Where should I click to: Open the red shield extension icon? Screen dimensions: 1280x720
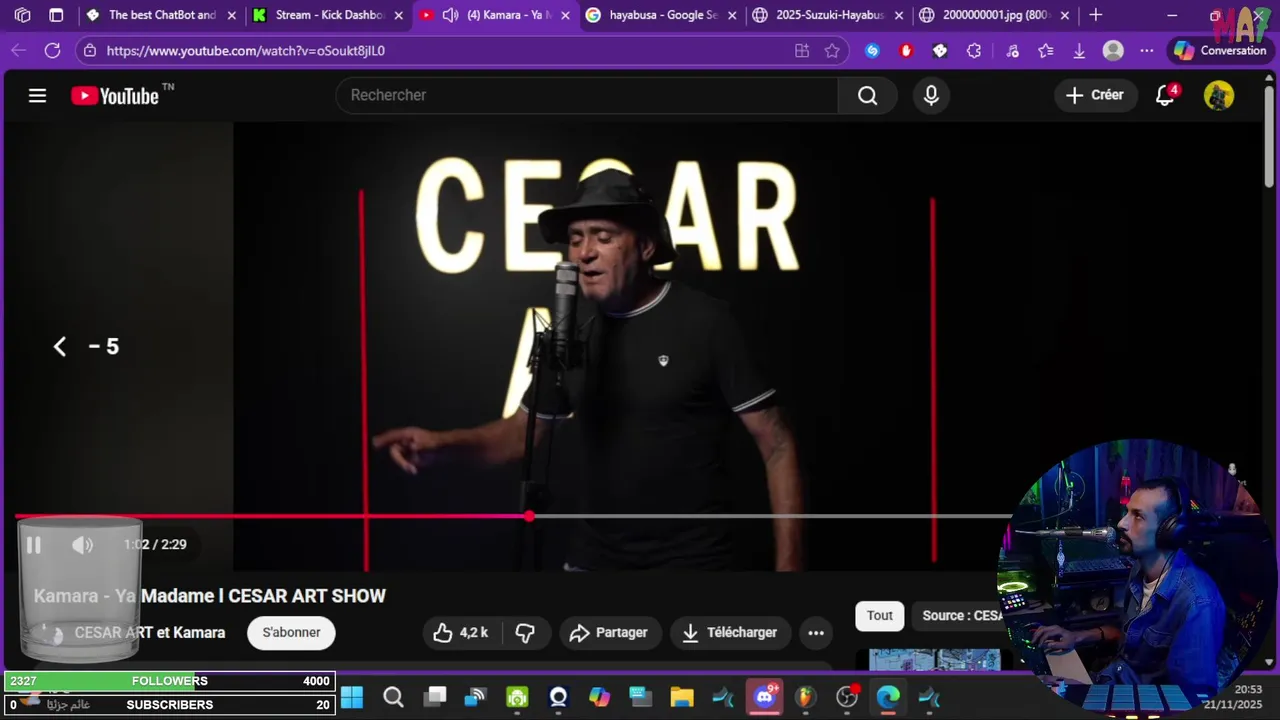[x=906, y=50]
